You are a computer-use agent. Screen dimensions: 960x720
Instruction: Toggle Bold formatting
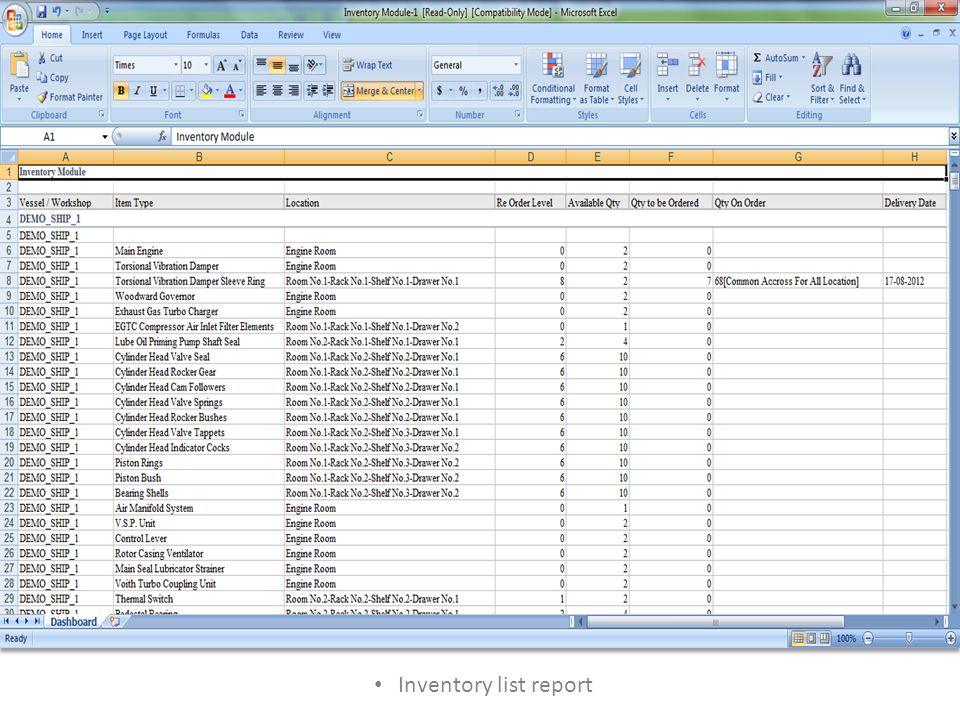(x=121, y=91)
